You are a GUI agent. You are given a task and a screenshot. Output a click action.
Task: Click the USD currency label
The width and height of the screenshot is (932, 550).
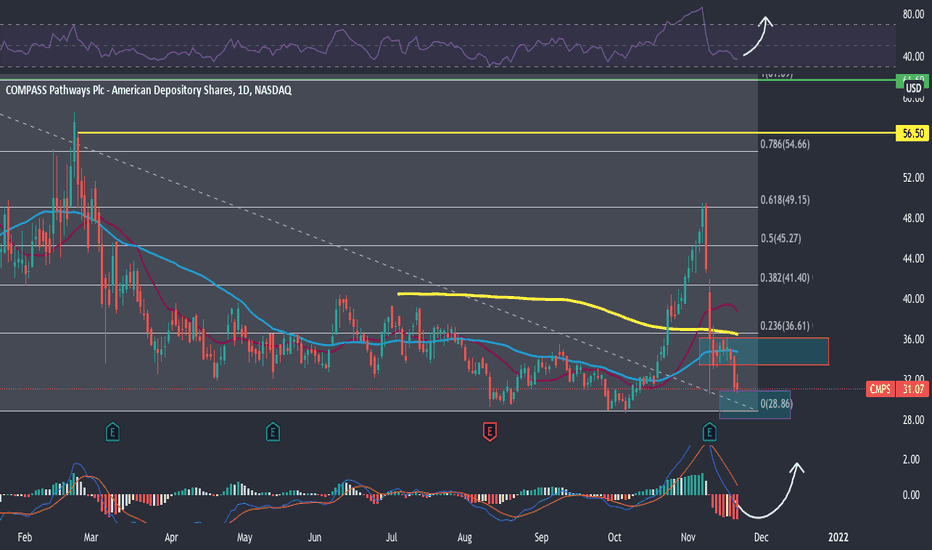tap(913, 88)
